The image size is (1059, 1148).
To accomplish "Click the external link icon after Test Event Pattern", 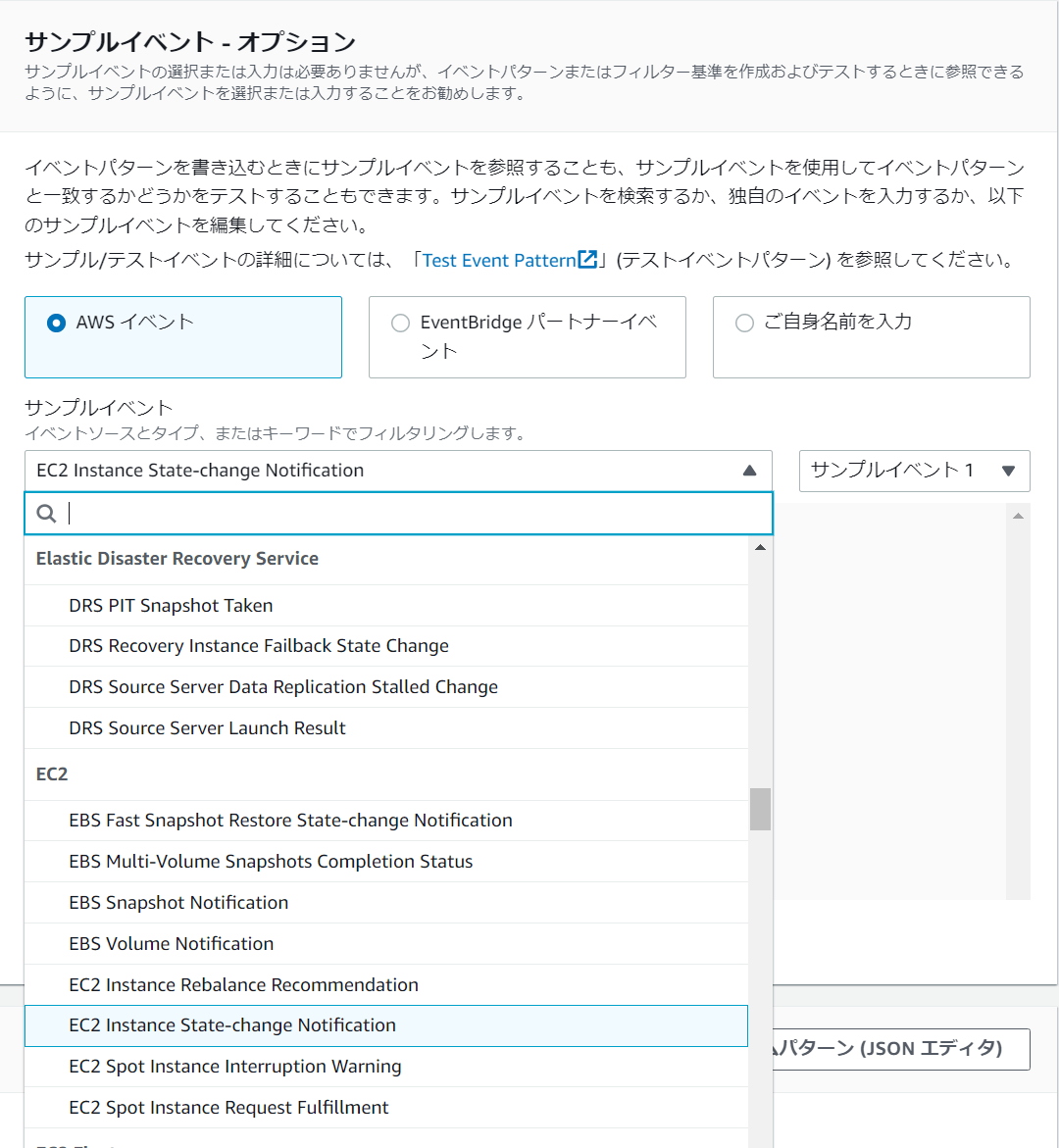I will [x=587, y=259].
